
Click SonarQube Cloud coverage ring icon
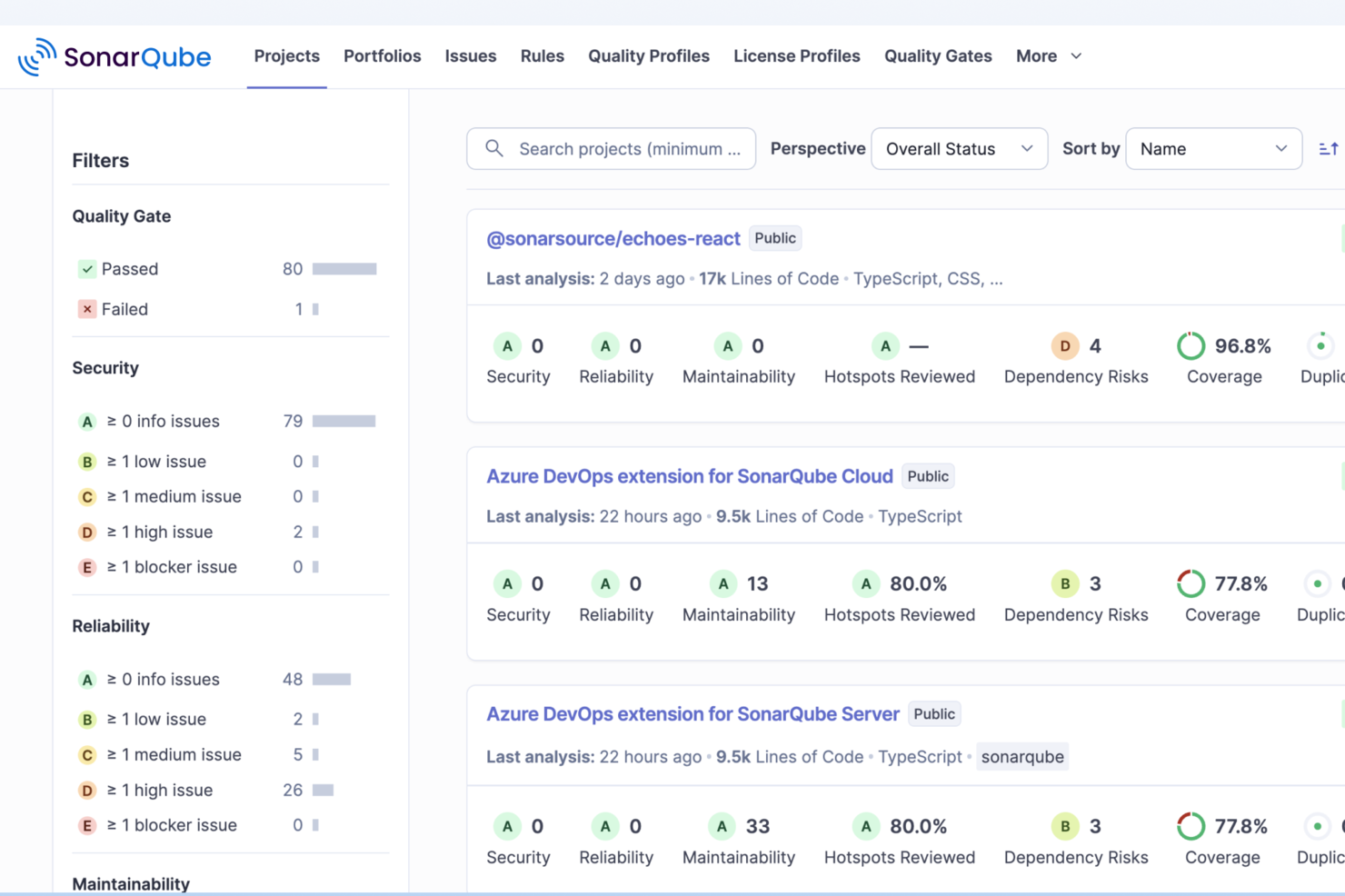1191,583
